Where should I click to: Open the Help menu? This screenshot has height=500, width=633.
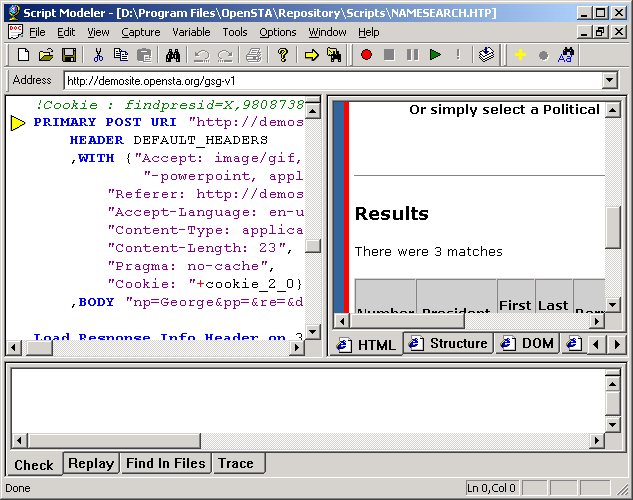click(x=369, y=32)
